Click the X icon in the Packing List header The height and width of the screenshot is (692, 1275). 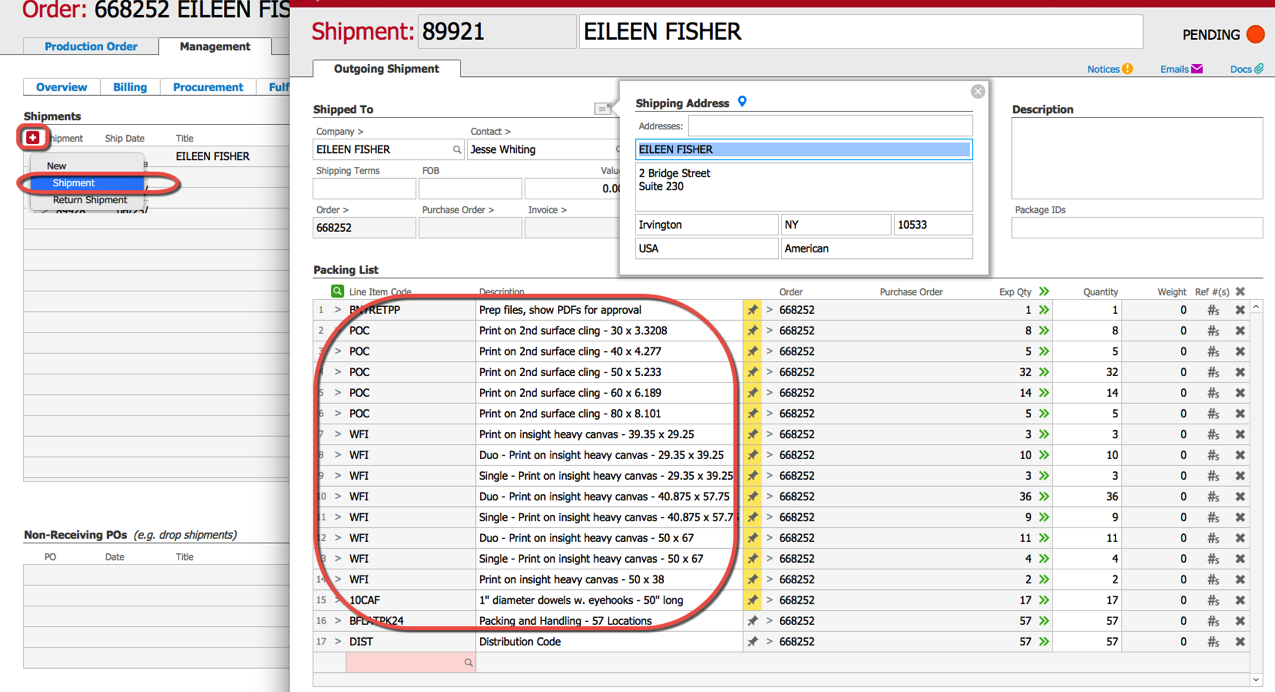[x=1240, y=292]
